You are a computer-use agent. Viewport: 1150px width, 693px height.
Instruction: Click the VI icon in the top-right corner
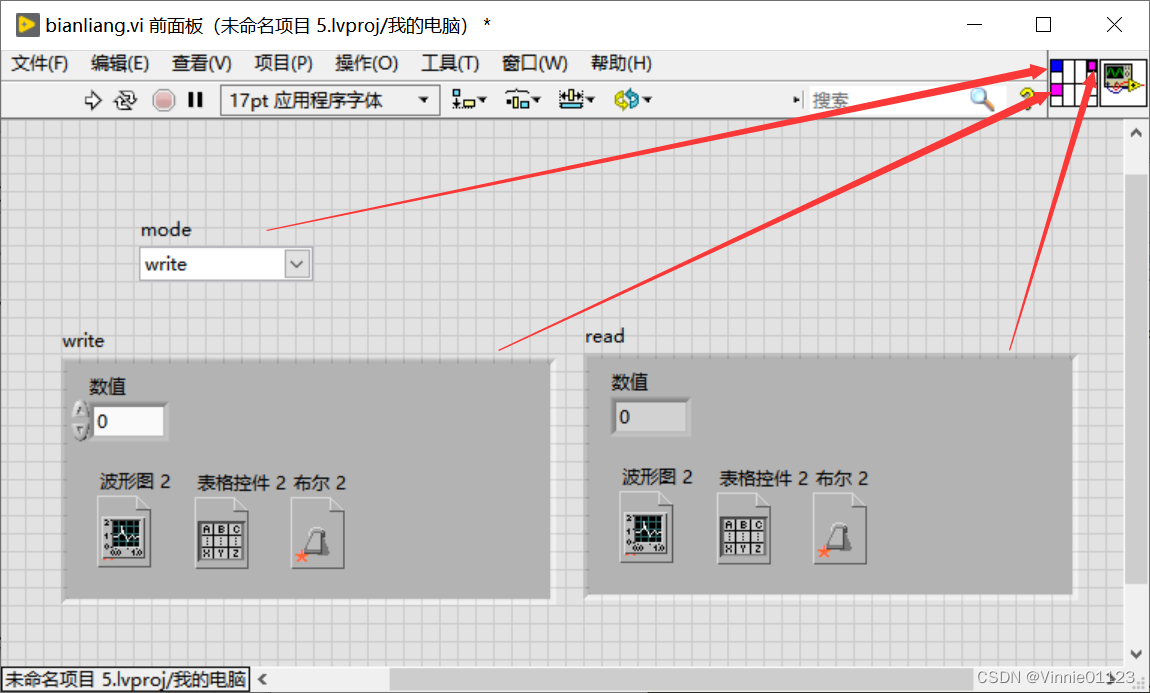coord(1122,82)
